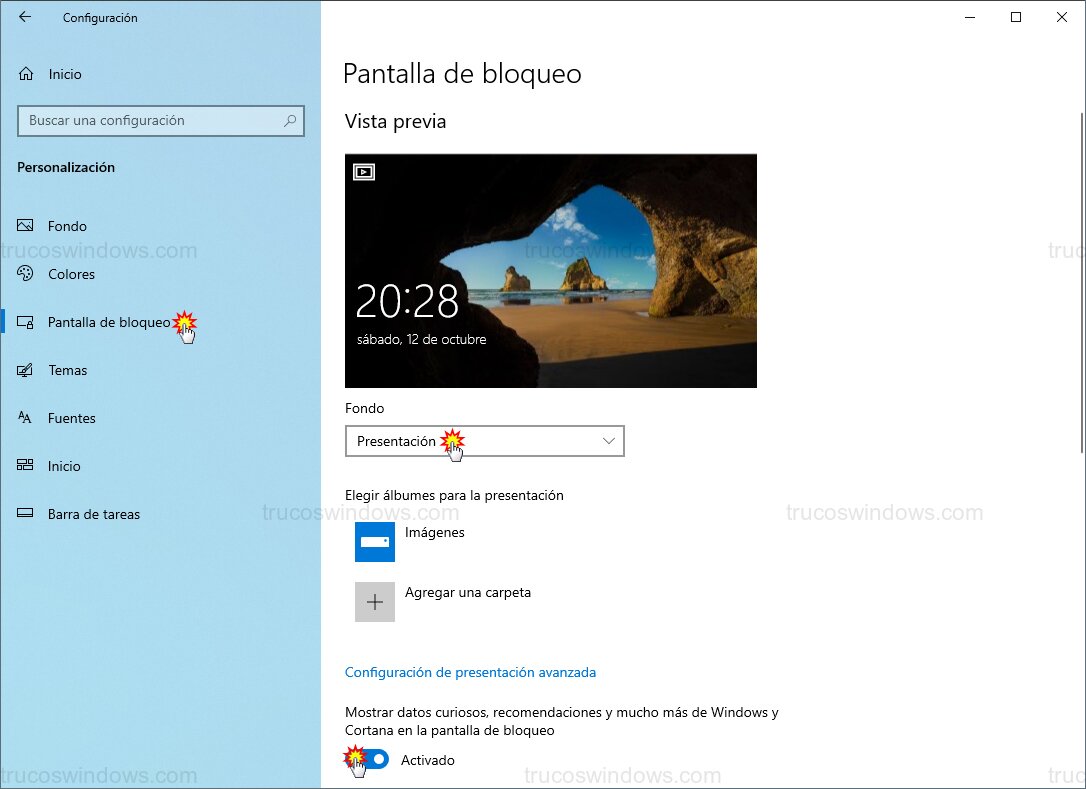1086x789 pixels.
Task: Click inside Buscar una configuración search field
Action: coord(150,121)
